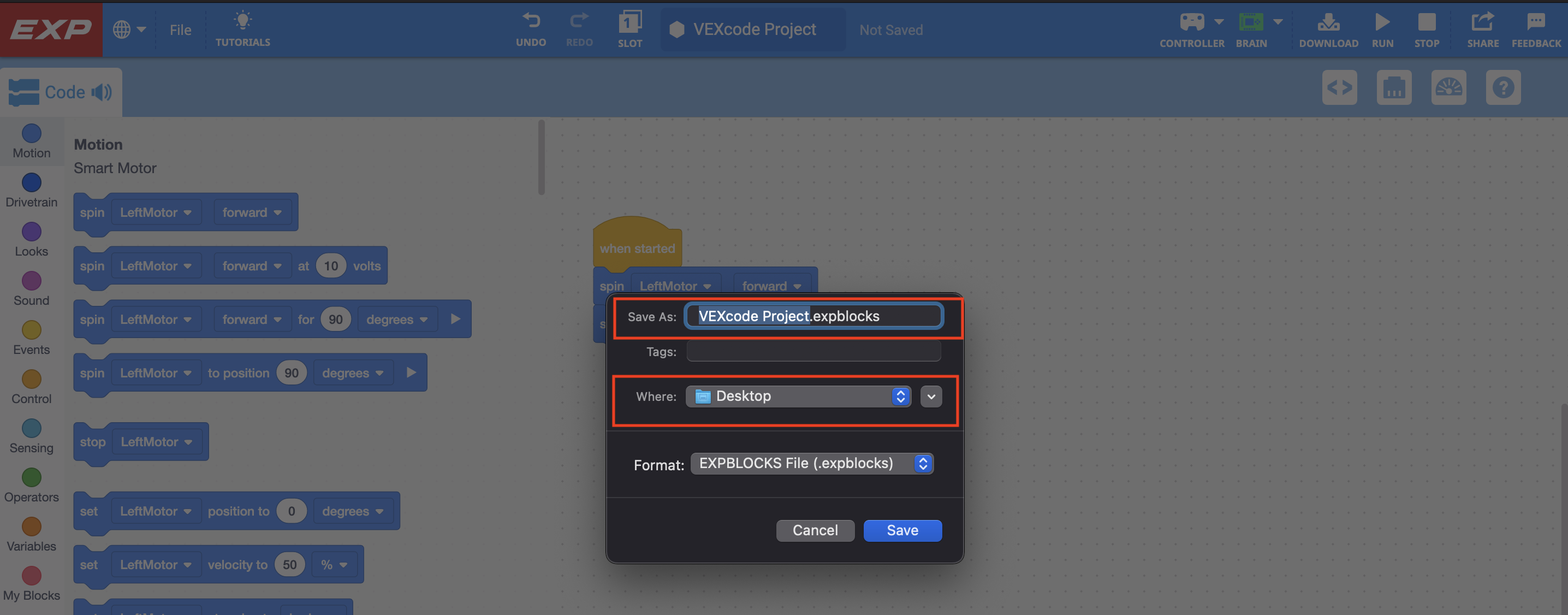Open the Where Desktop location dropdown

798,397
